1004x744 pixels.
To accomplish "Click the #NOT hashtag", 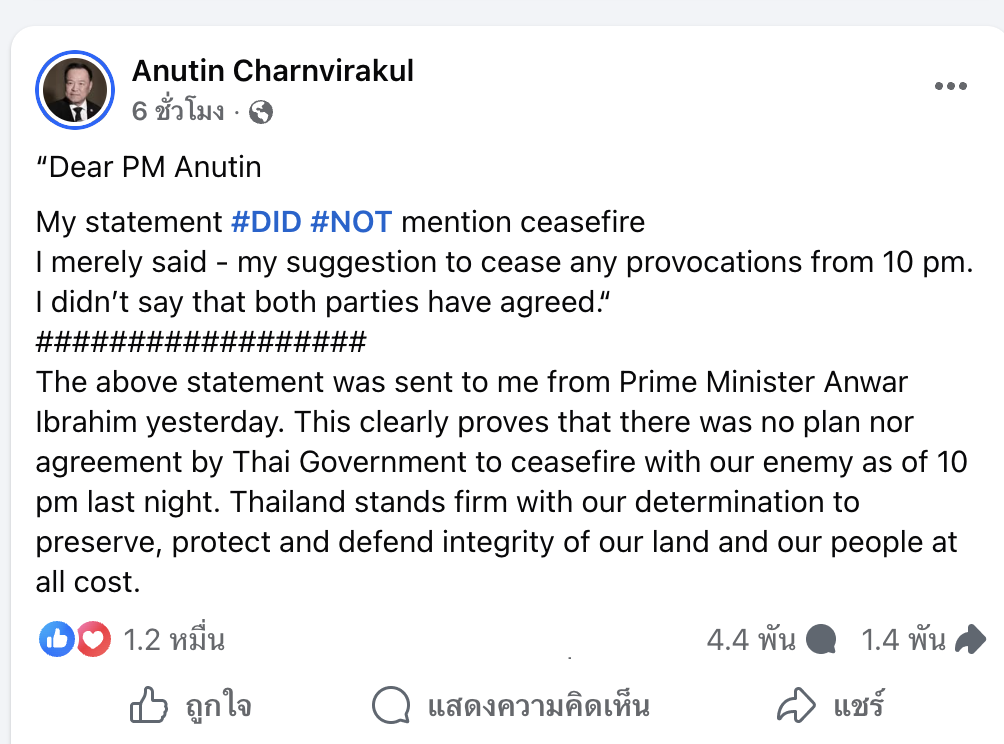I will (351, 221).
